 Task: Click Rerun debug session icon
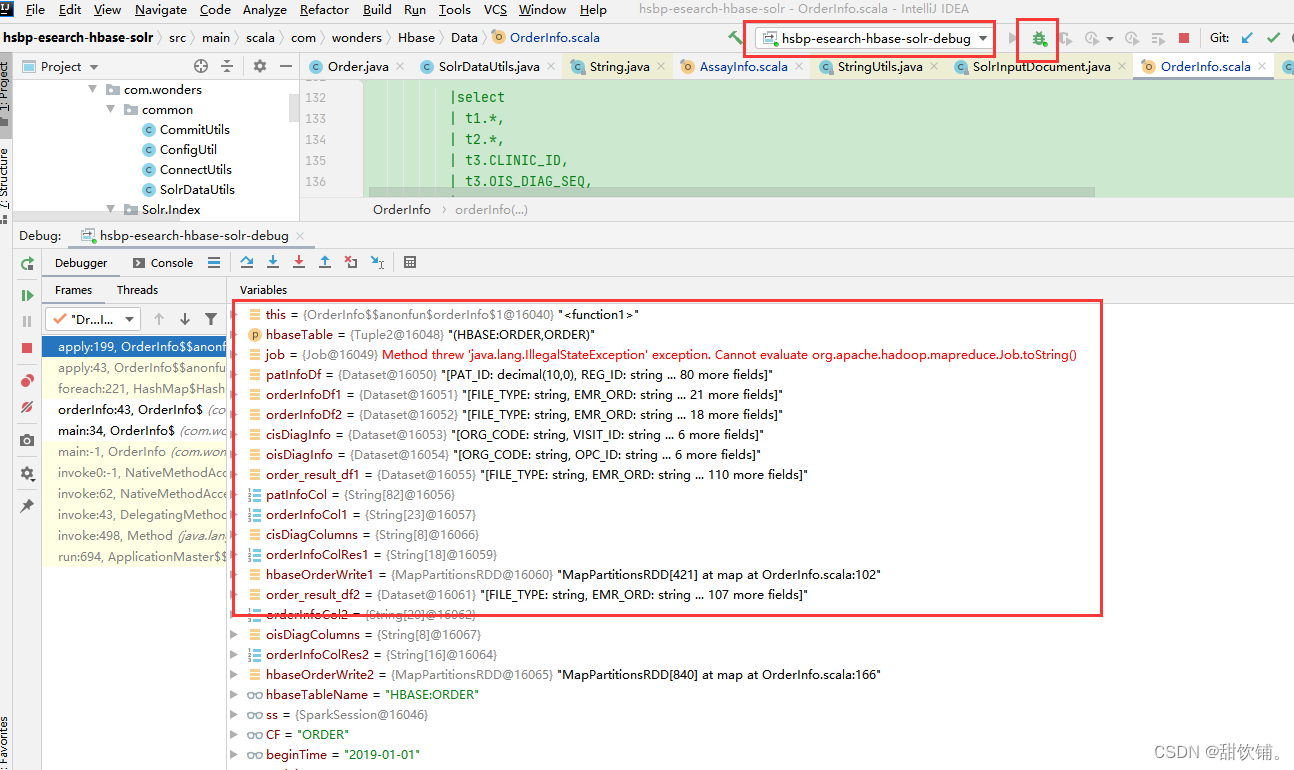point(27,263)
